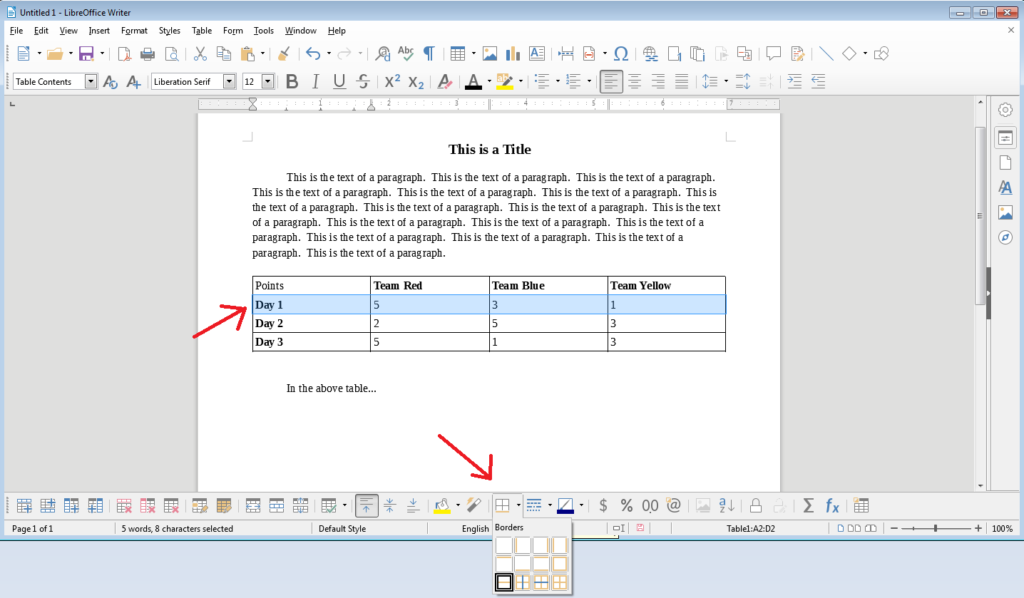This screenshot has height=598, width=1024.
Task: Apply currency number format to cells
Action: pos(603,506)
